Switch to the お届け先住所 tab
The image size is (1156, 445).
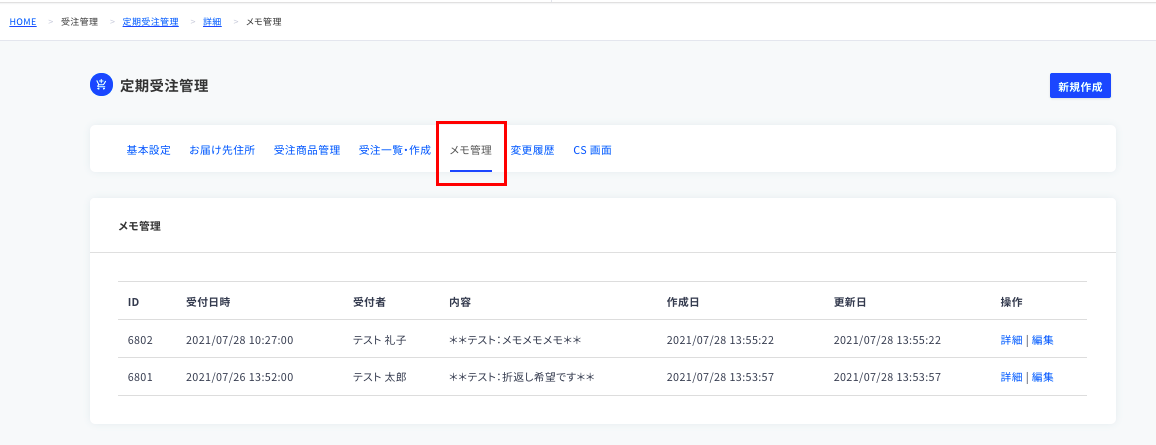pos(222,150)
